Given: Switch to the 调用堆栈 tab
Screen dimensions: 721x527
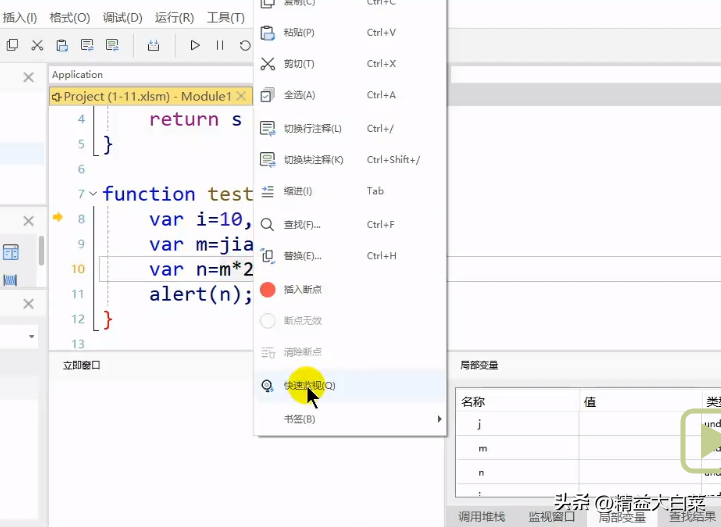Looking at the screenshot, I should [481, 517].
